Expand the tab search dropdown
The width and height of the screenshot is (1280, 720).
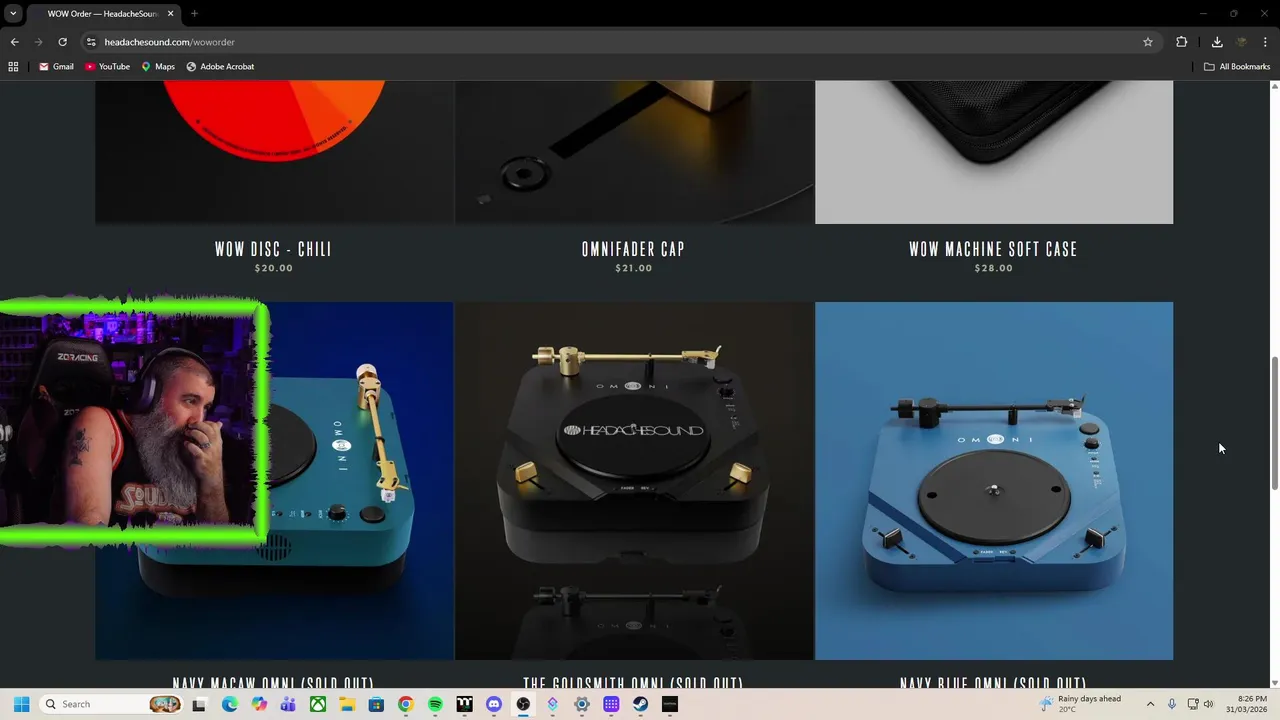coord(13,14)
